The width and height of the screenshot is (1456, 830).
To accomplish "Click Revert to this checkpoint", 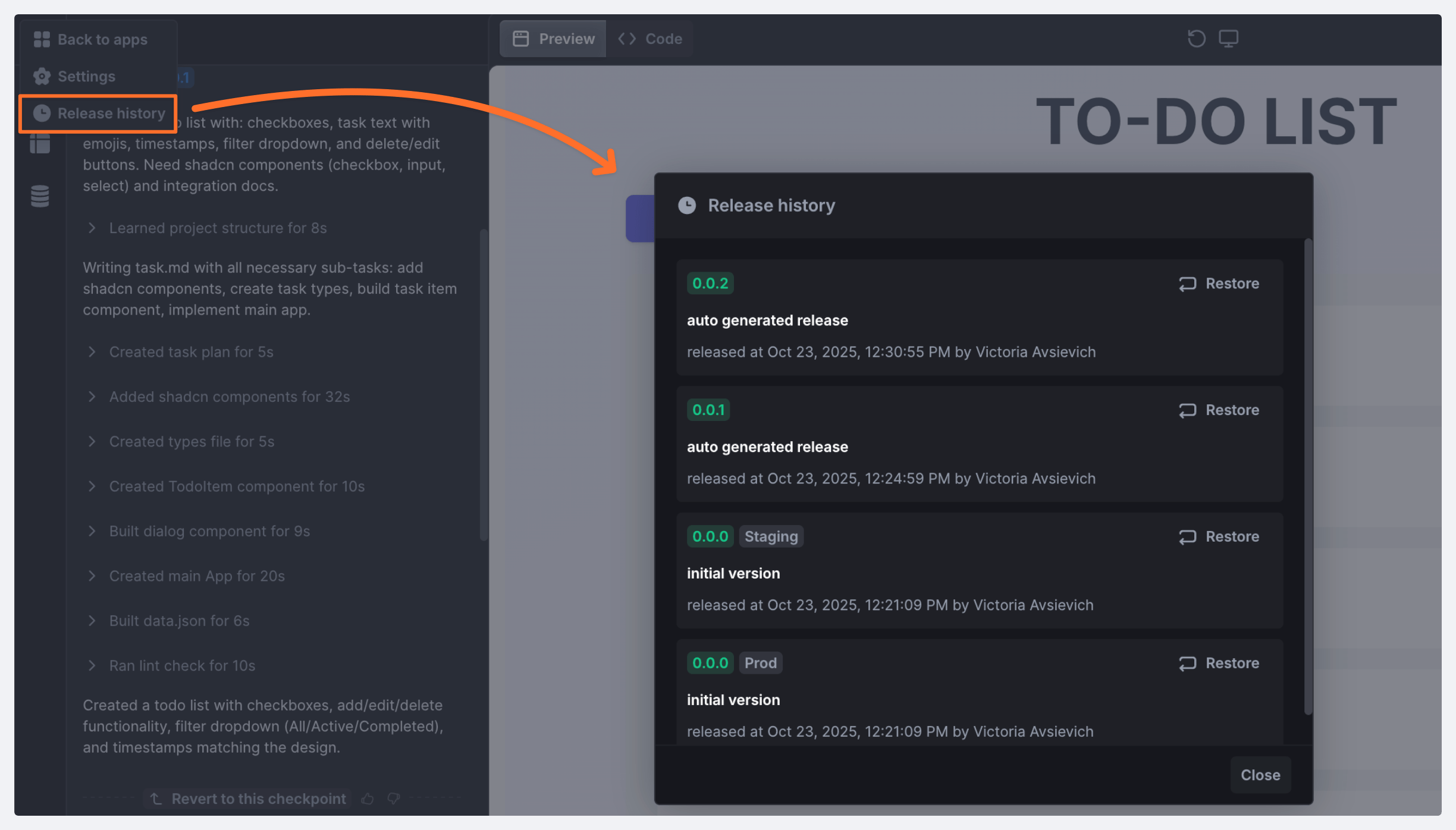I will pyautogui.click(x=247, y=798).
